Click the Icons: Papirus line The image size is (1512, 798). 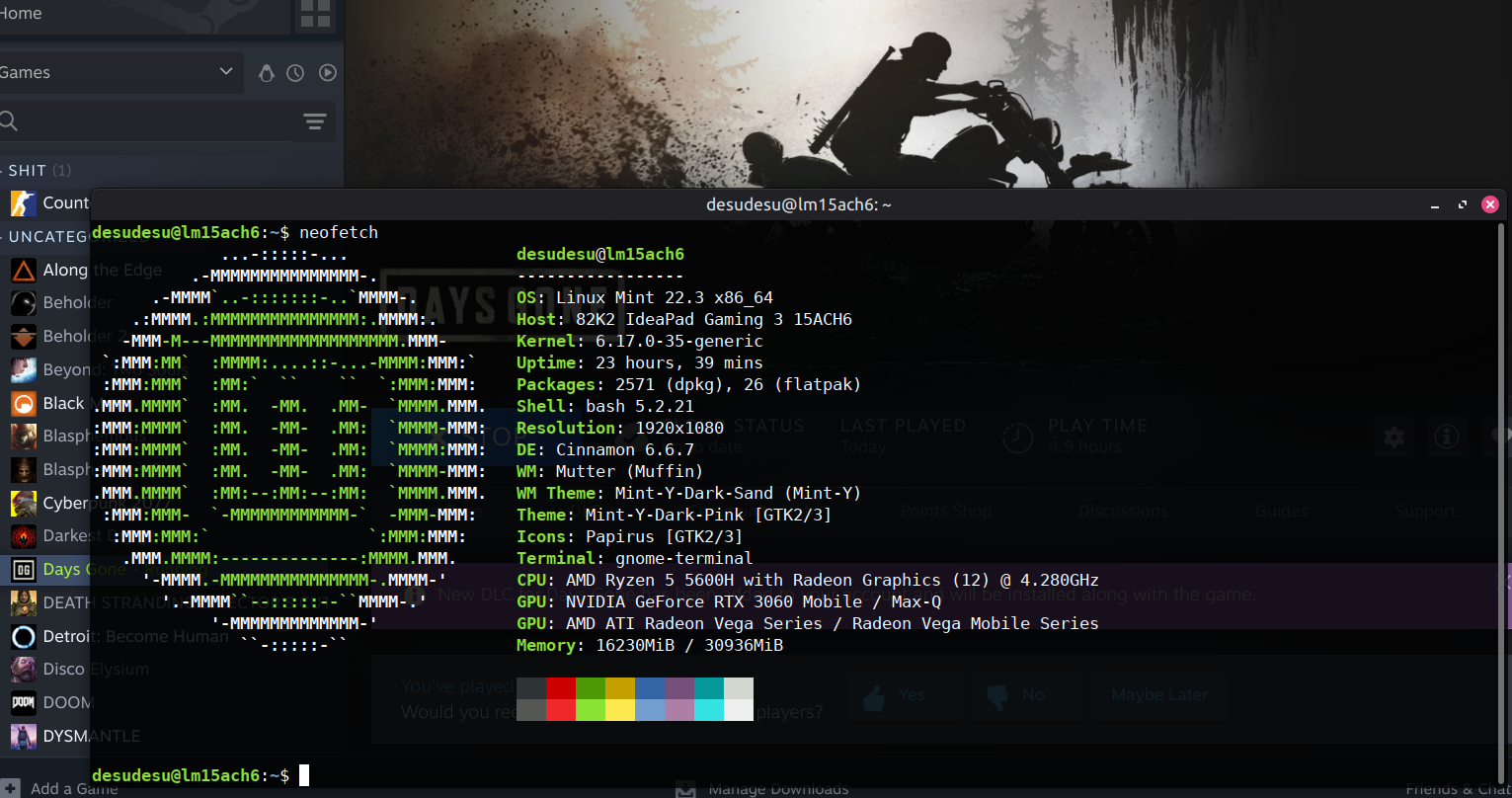630,536
